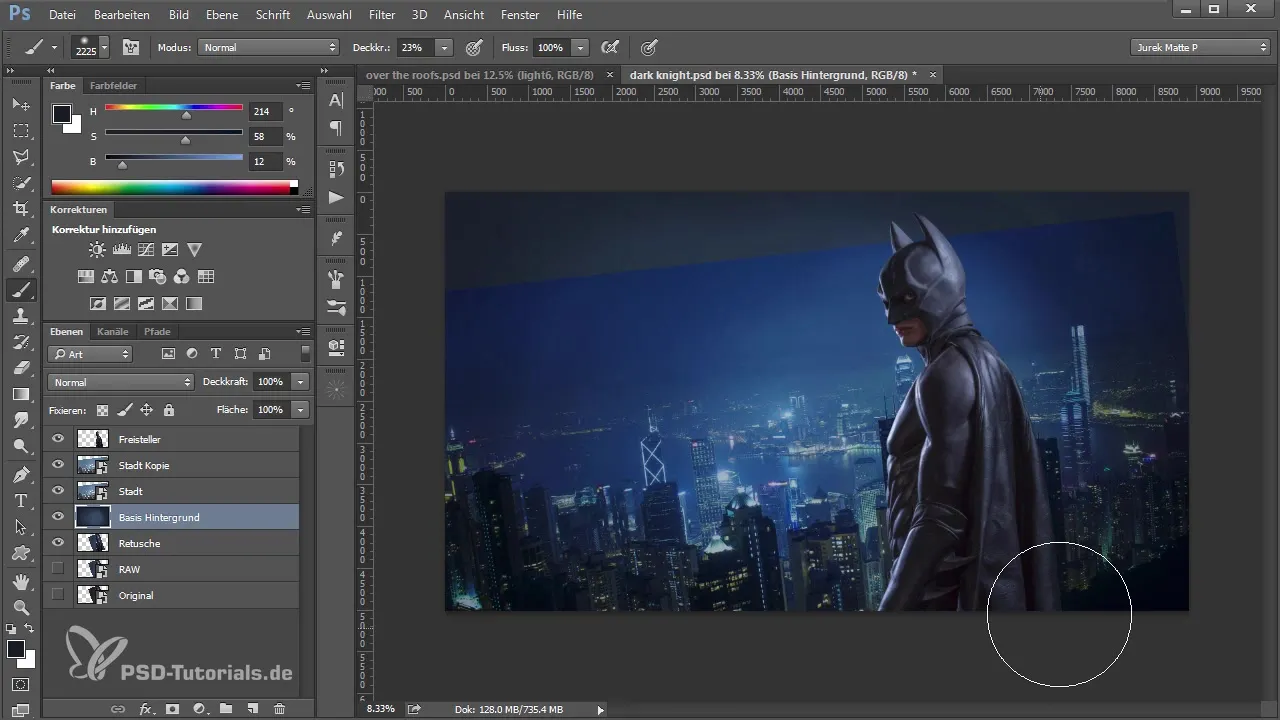Select the Rectangular Marquee tool
Image resolution: width=1280 pixels, height=720 pixels.
tap(21, 131)
